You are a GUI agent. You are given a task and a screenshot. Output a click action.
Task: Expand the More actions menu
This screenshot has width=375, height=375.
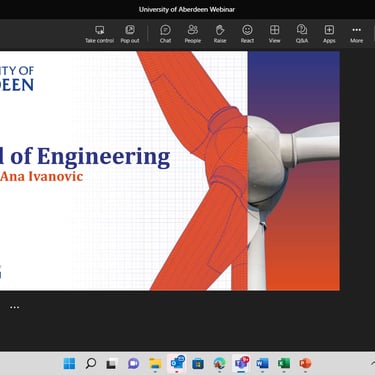click(x=356, y=34)
